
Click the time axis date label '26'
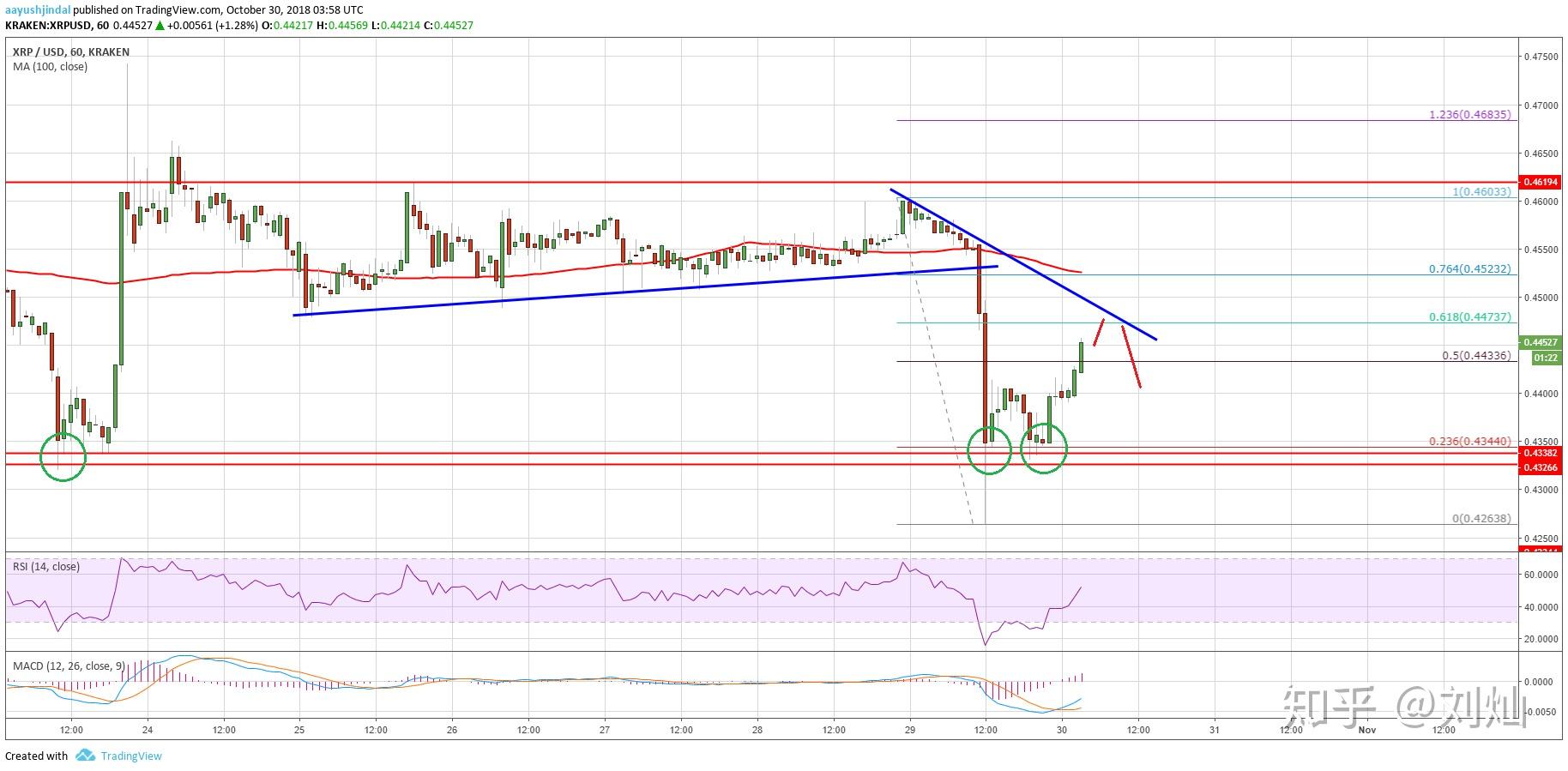pyautogui.click(x=452, y=730)
